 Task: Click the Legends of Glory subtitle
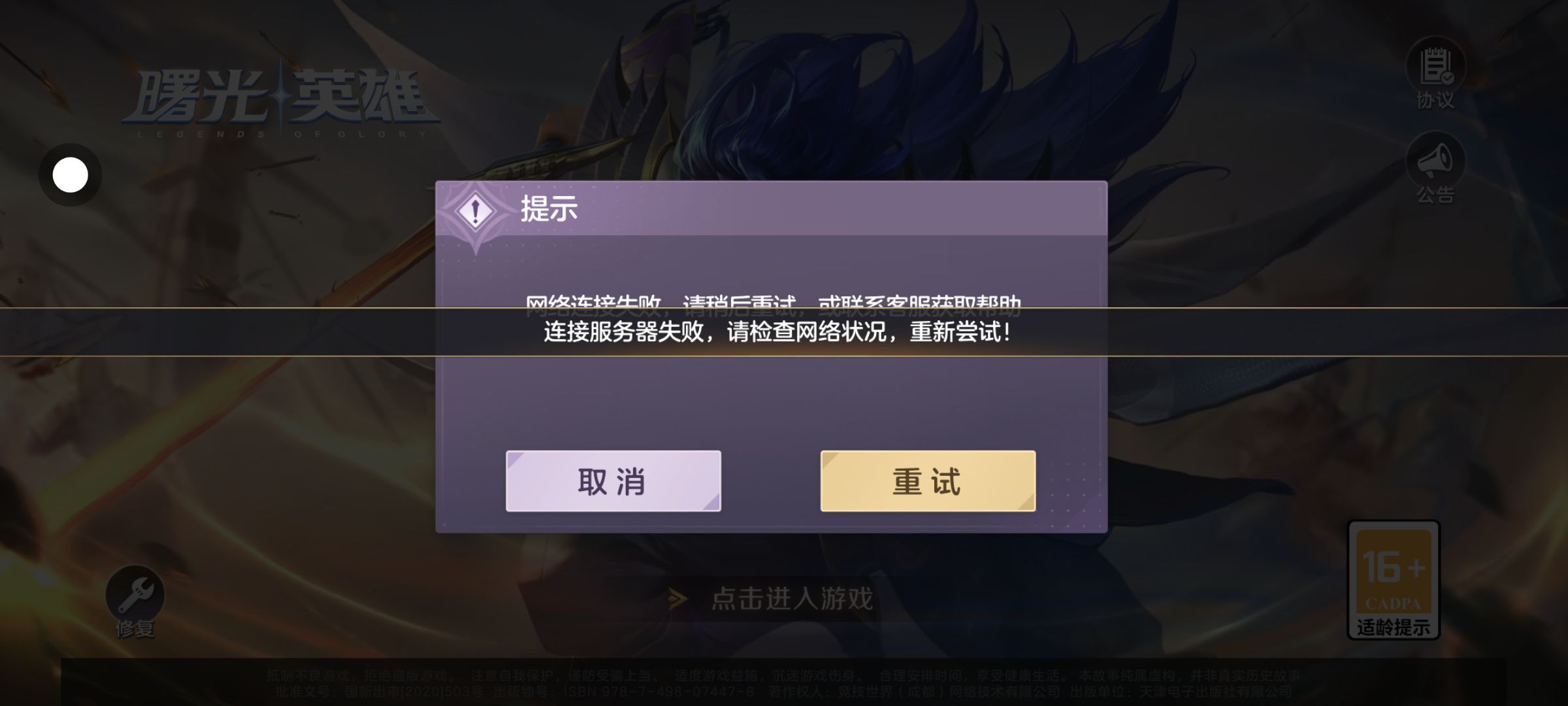(x=282, y=134)
